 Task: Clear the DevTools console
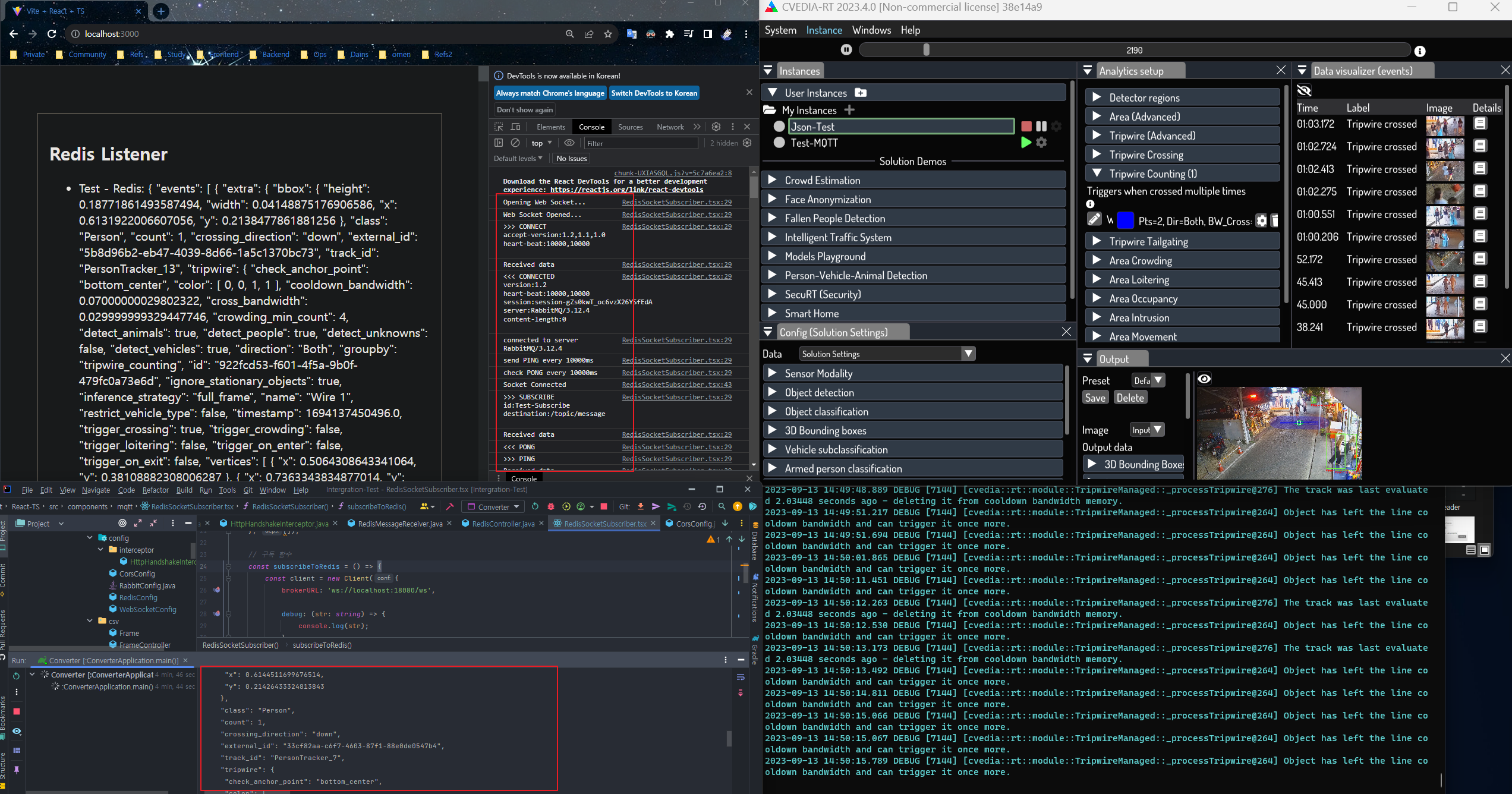pyautogui.click(x=515, y=143)
